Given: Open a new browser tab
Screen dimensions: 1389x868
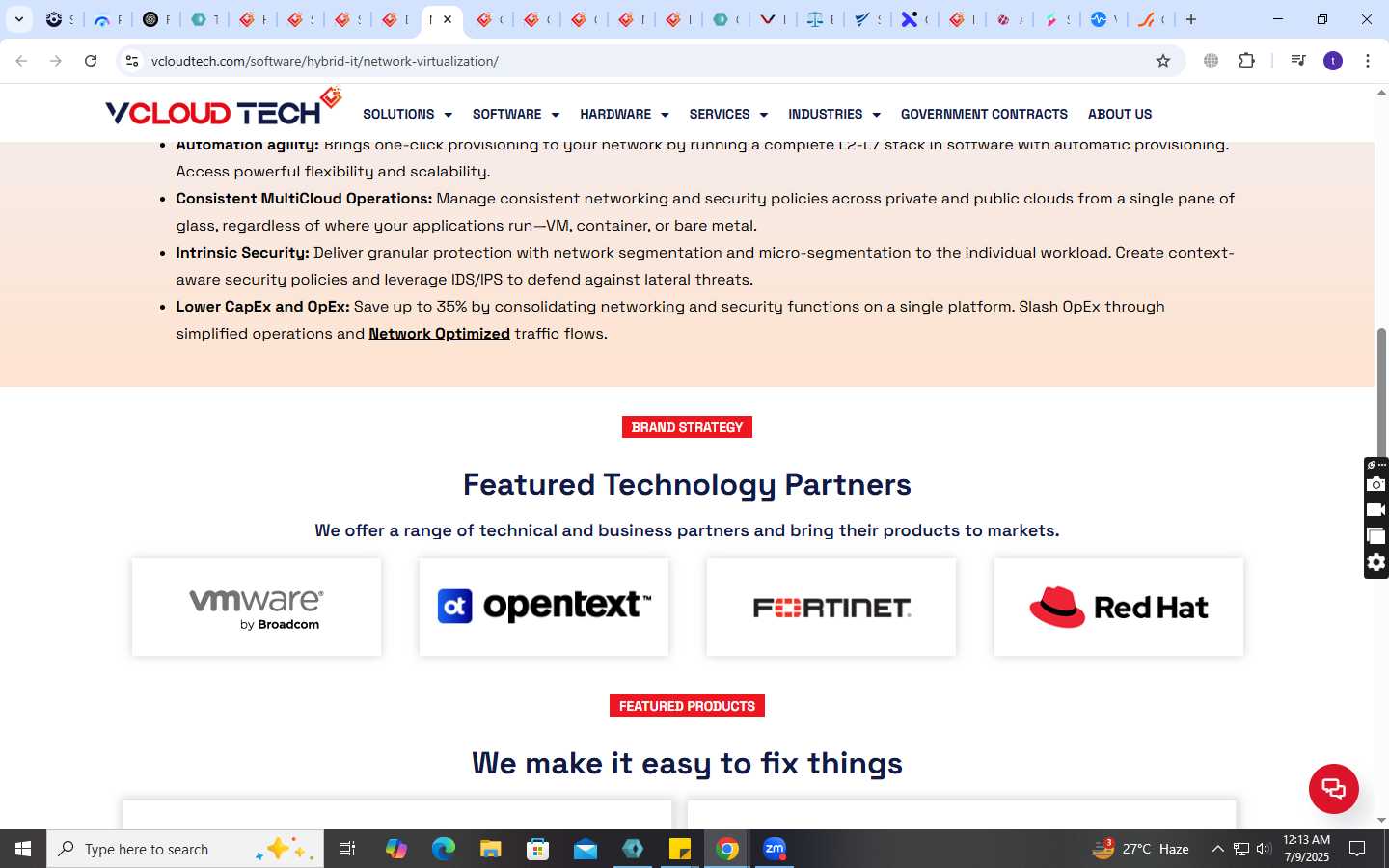Looking at the screenshot, I should 1191,19.
